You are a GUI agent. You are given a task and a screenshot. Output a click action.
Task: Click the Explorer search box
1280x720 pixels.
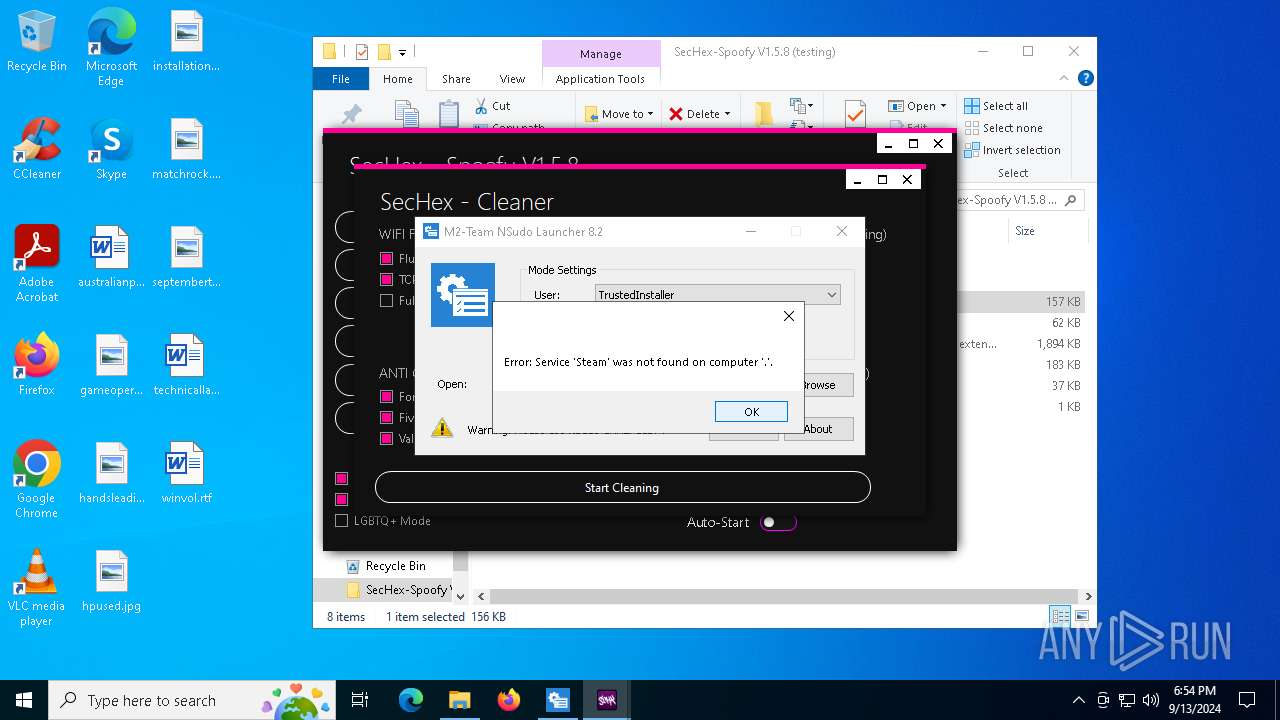1016,200
